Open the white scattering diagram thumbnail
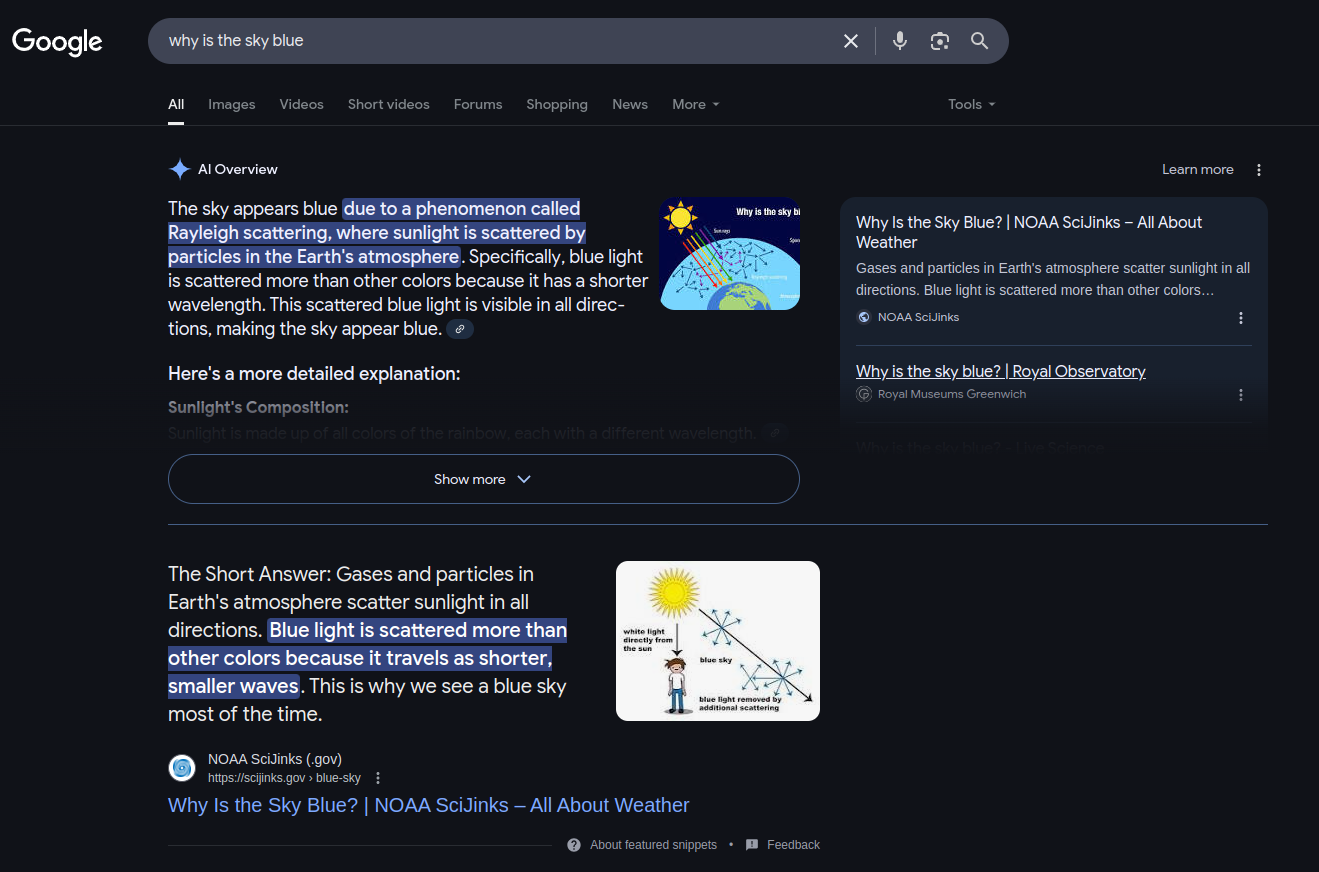Viewport: 1319px width, 872px height. (718, 641)
